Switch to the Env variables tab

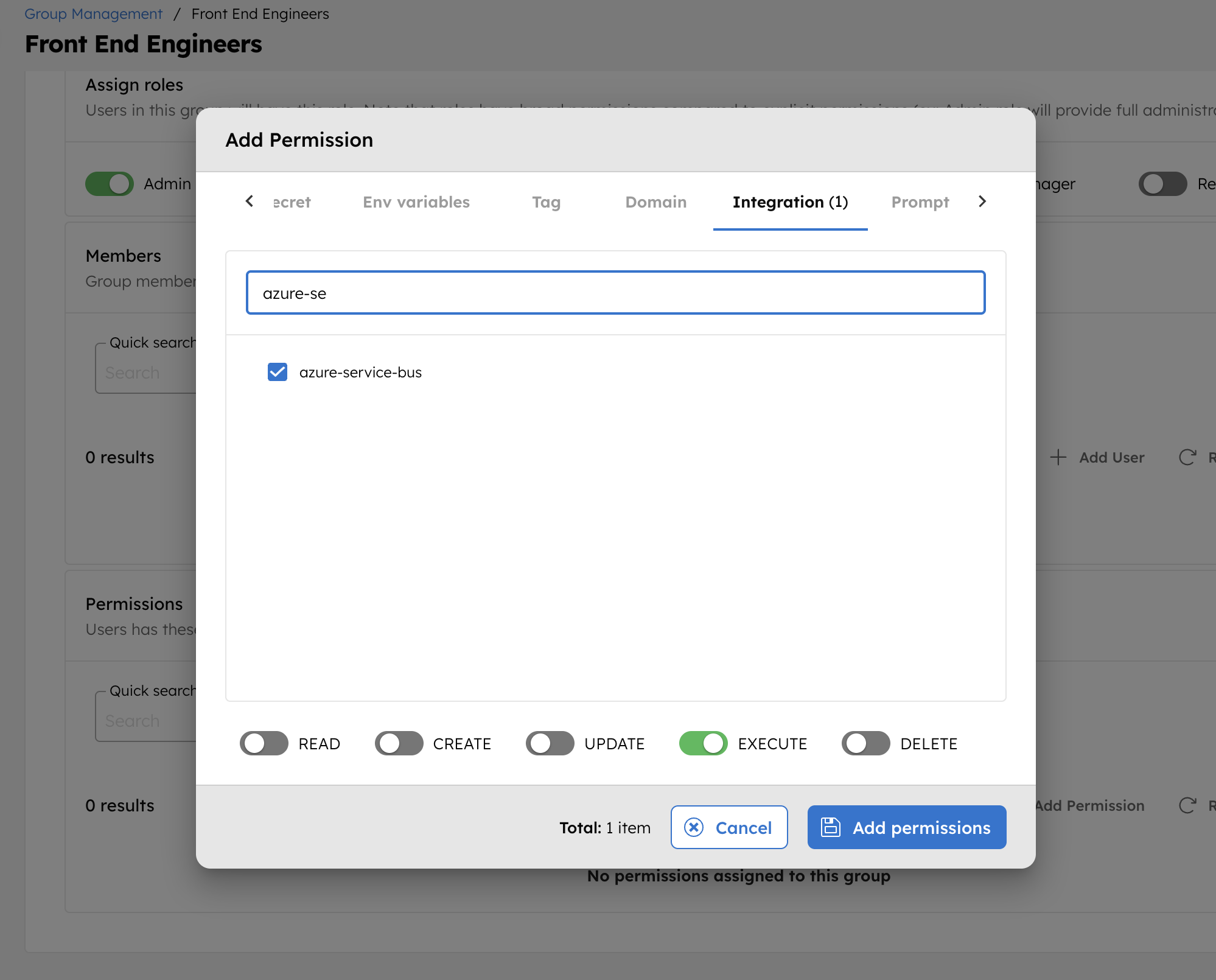(x=416, y=202)
